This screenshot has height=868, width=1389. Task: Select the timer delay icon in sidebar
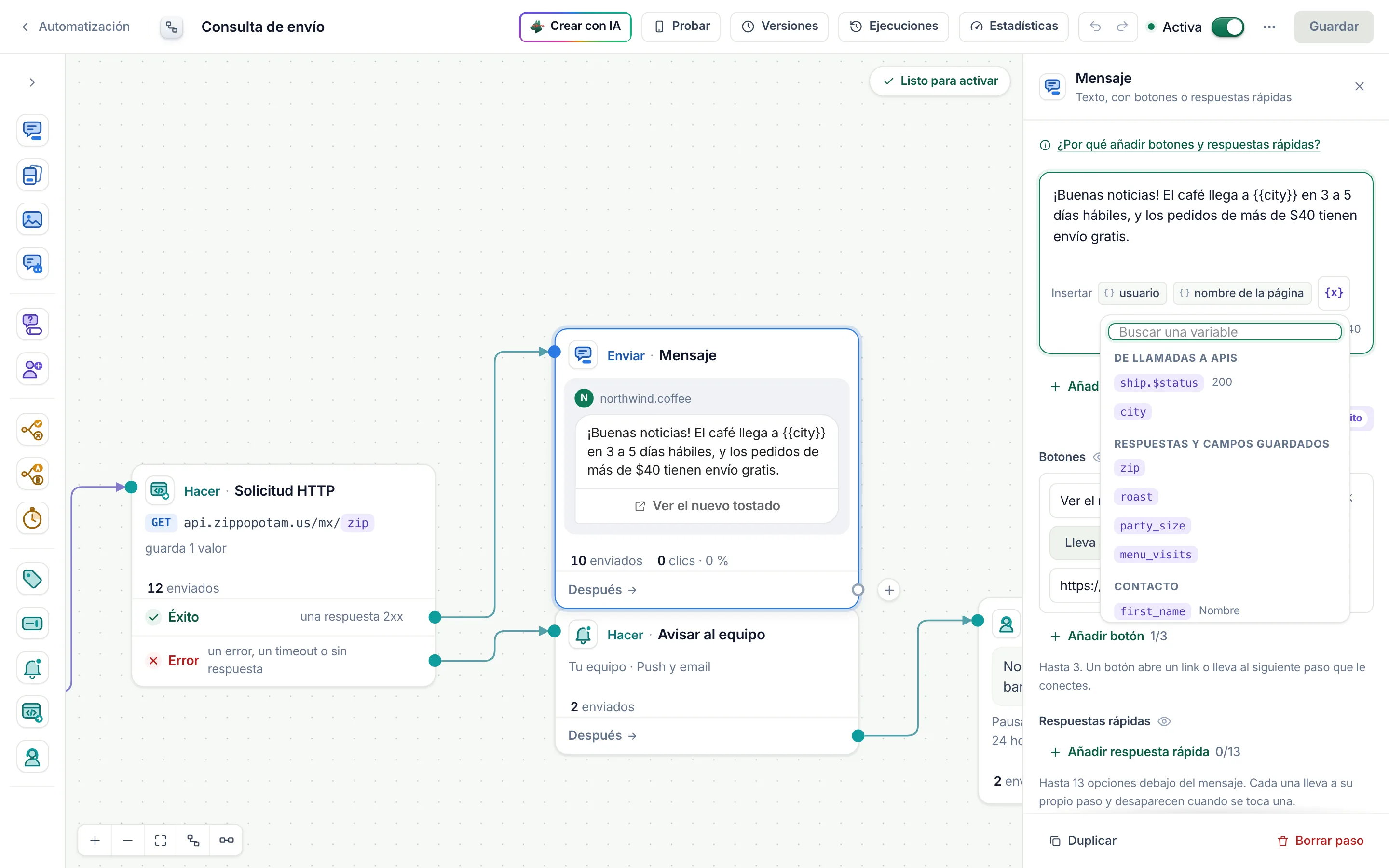[32, 518]
